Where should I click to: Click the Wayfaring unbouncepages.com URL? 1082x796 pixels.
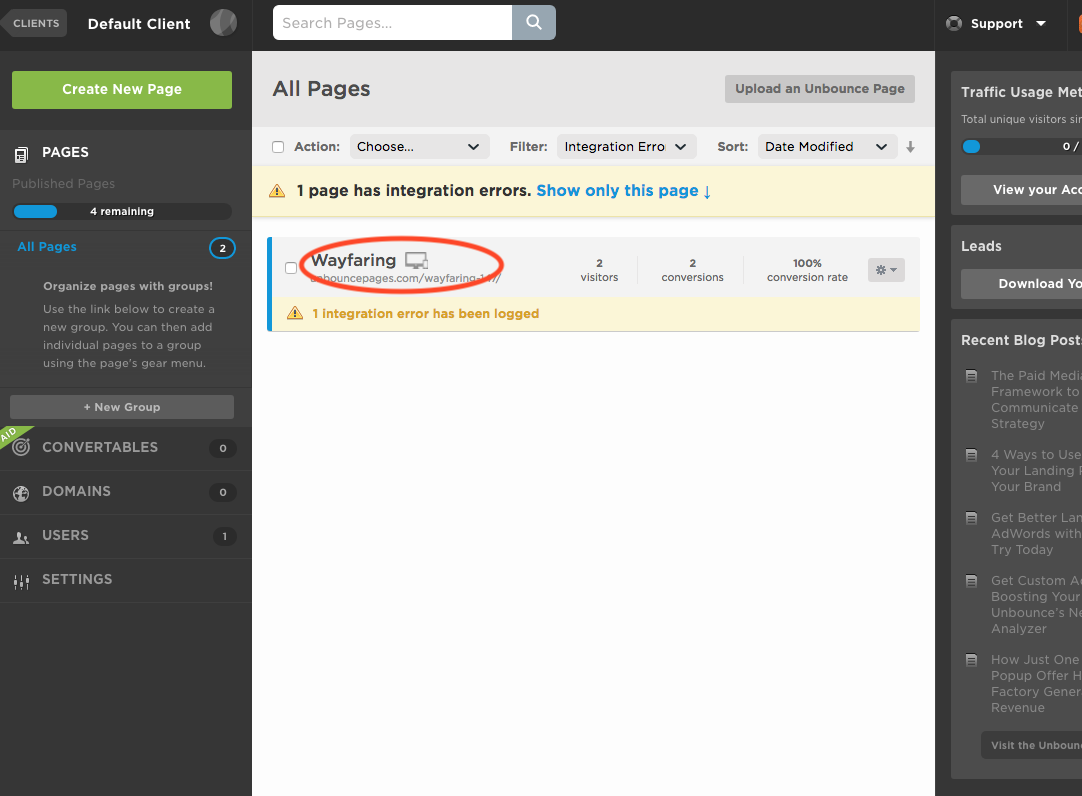(406, 279)
